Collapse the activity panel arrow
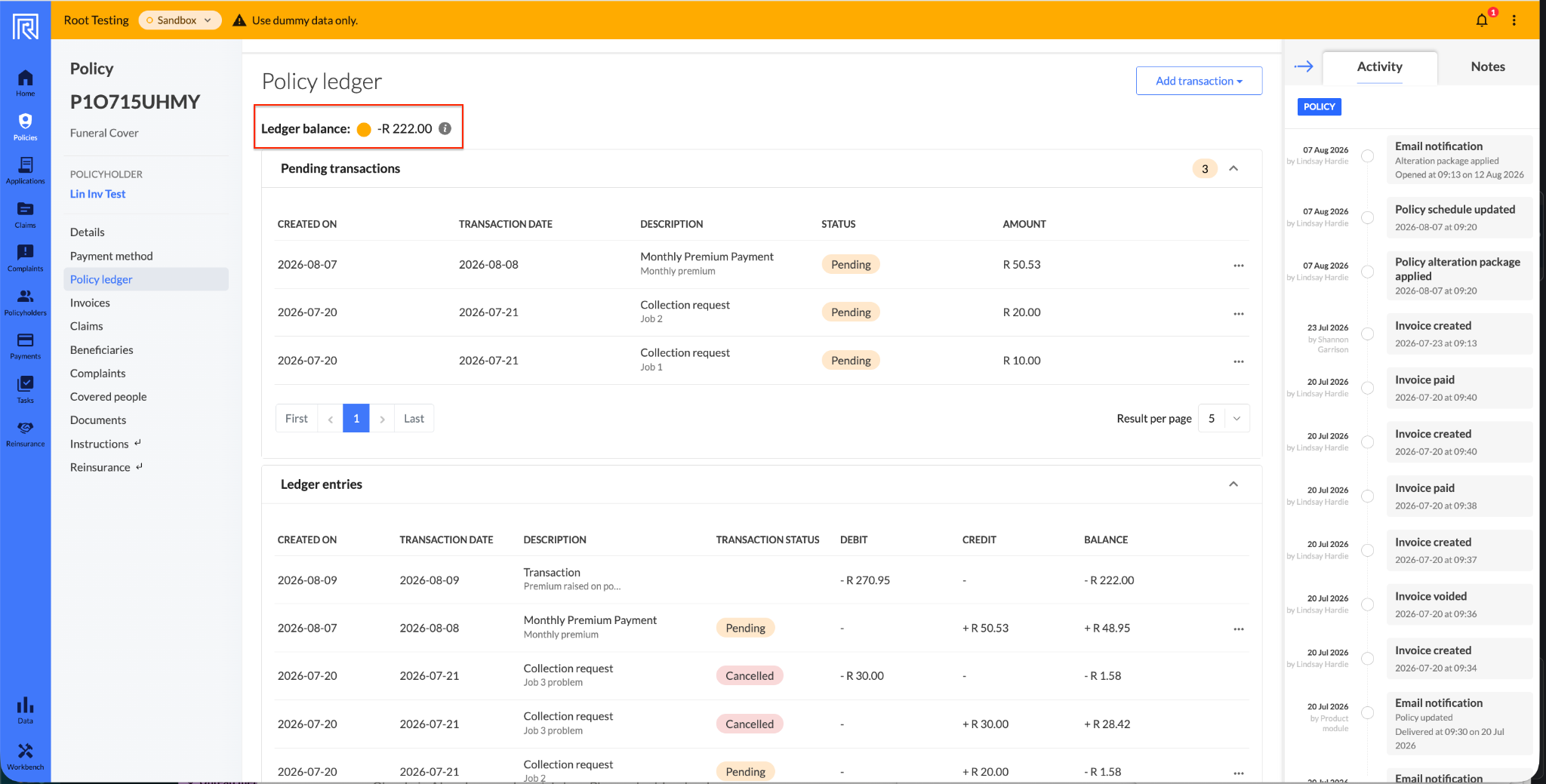 pyautogui.click(x=1304, y=66)
